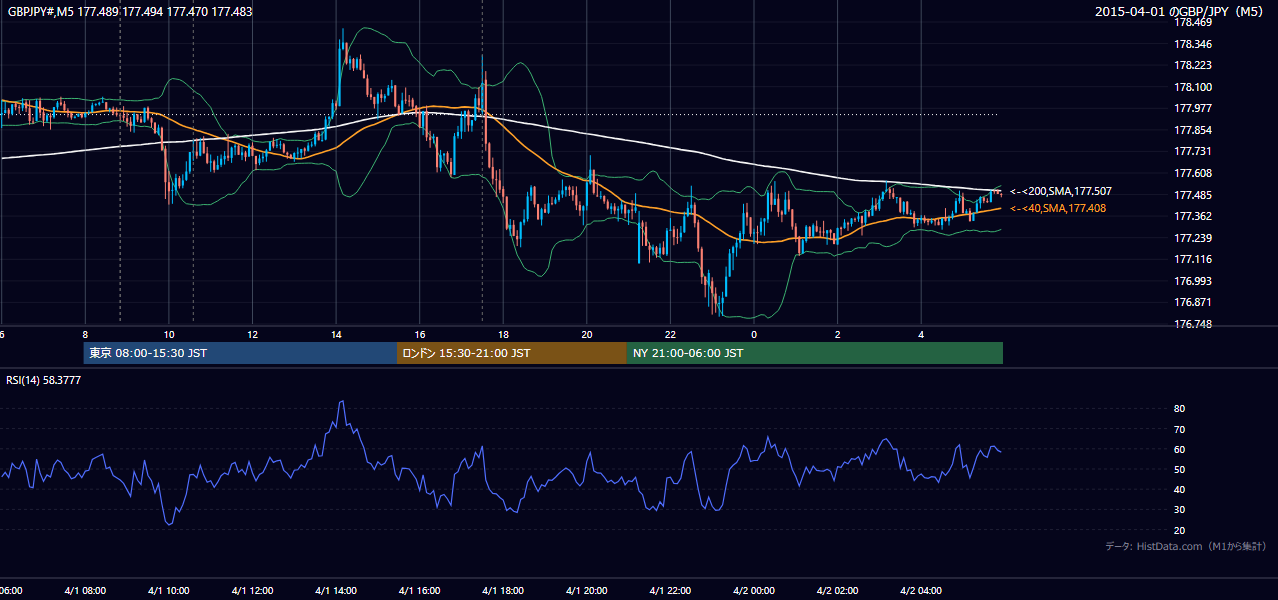Click hour 12 on the price chart time axis
Viewport: 1278px width, 600px height.
[252, 334]
